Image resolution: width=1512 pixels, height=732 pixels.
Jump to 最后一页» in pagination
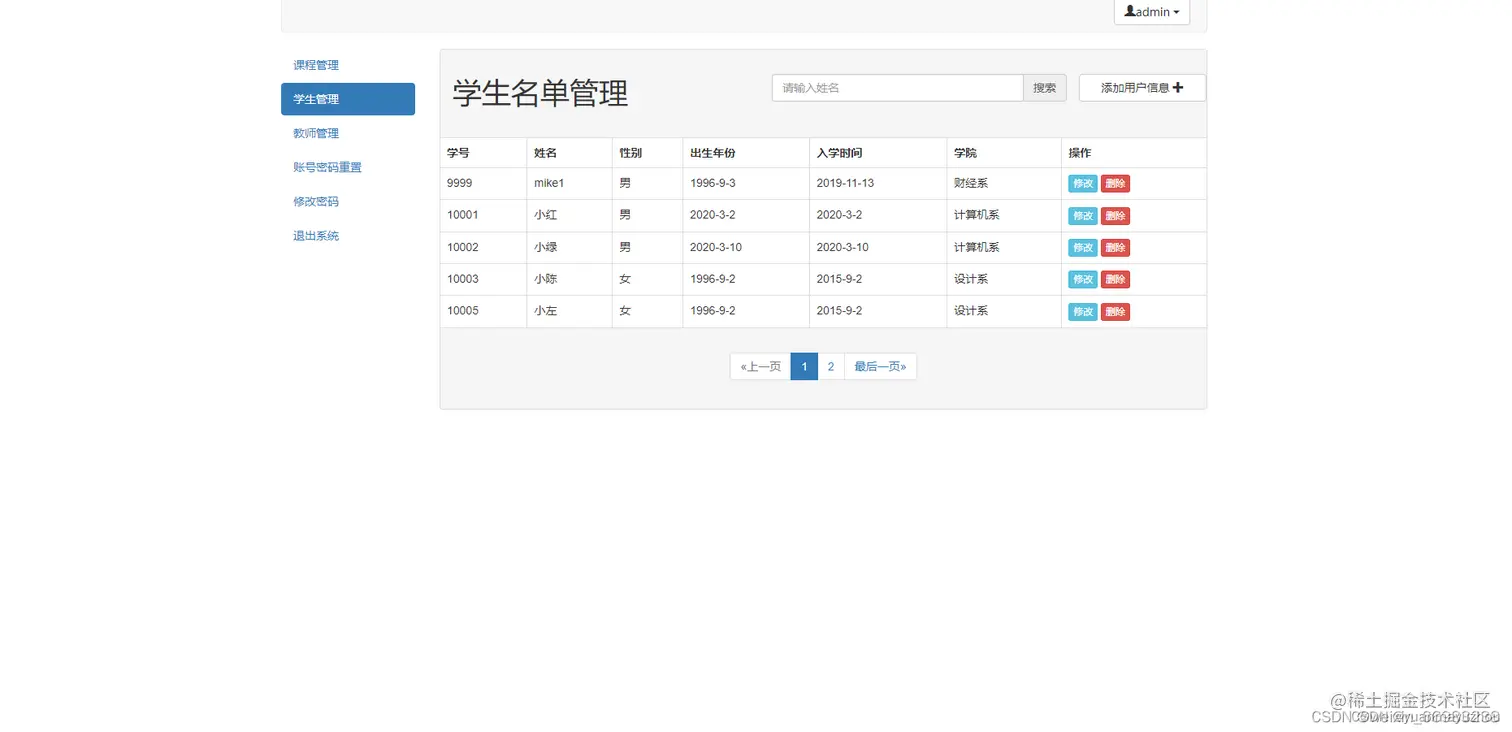click(880, 367)
